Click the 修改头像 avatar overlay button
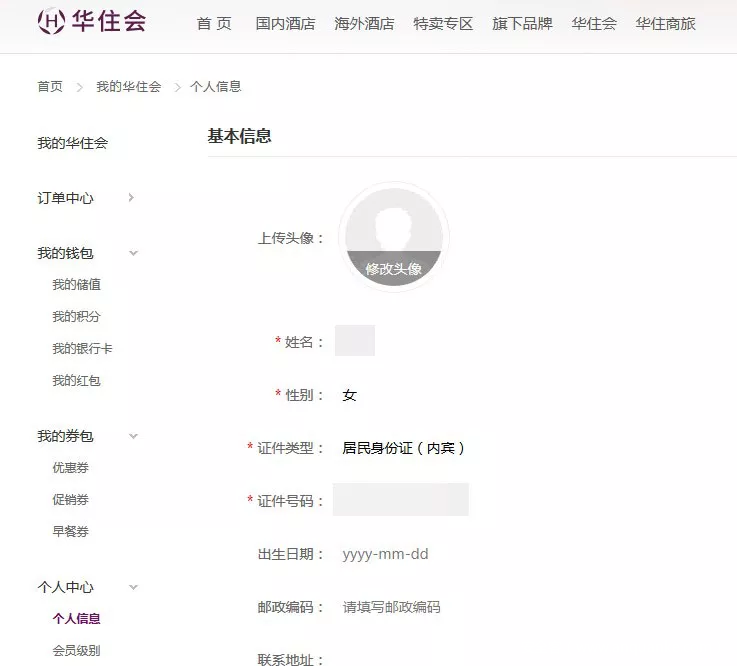 click(394, 268)
